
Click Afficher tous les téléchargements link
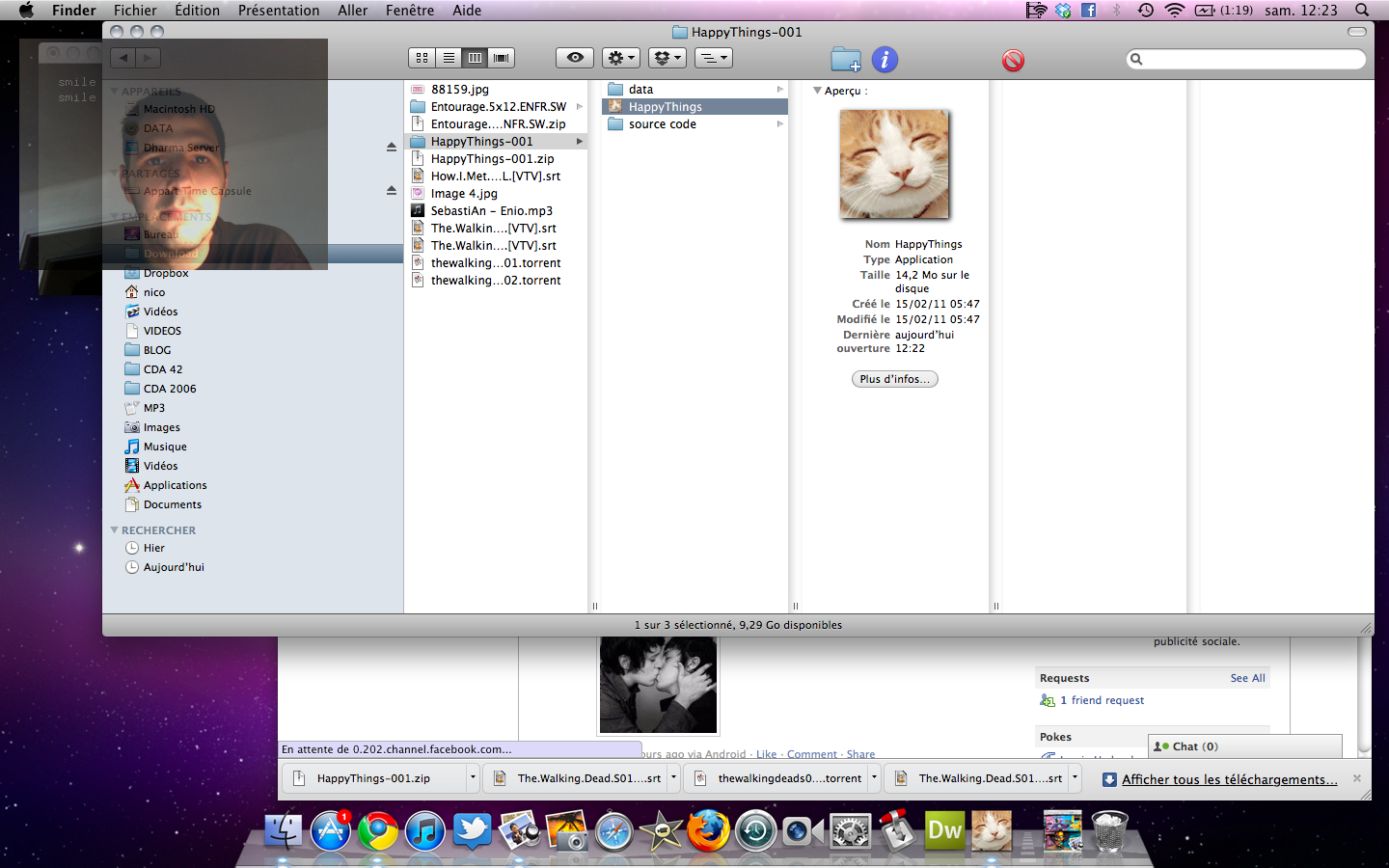(1229, 779)
